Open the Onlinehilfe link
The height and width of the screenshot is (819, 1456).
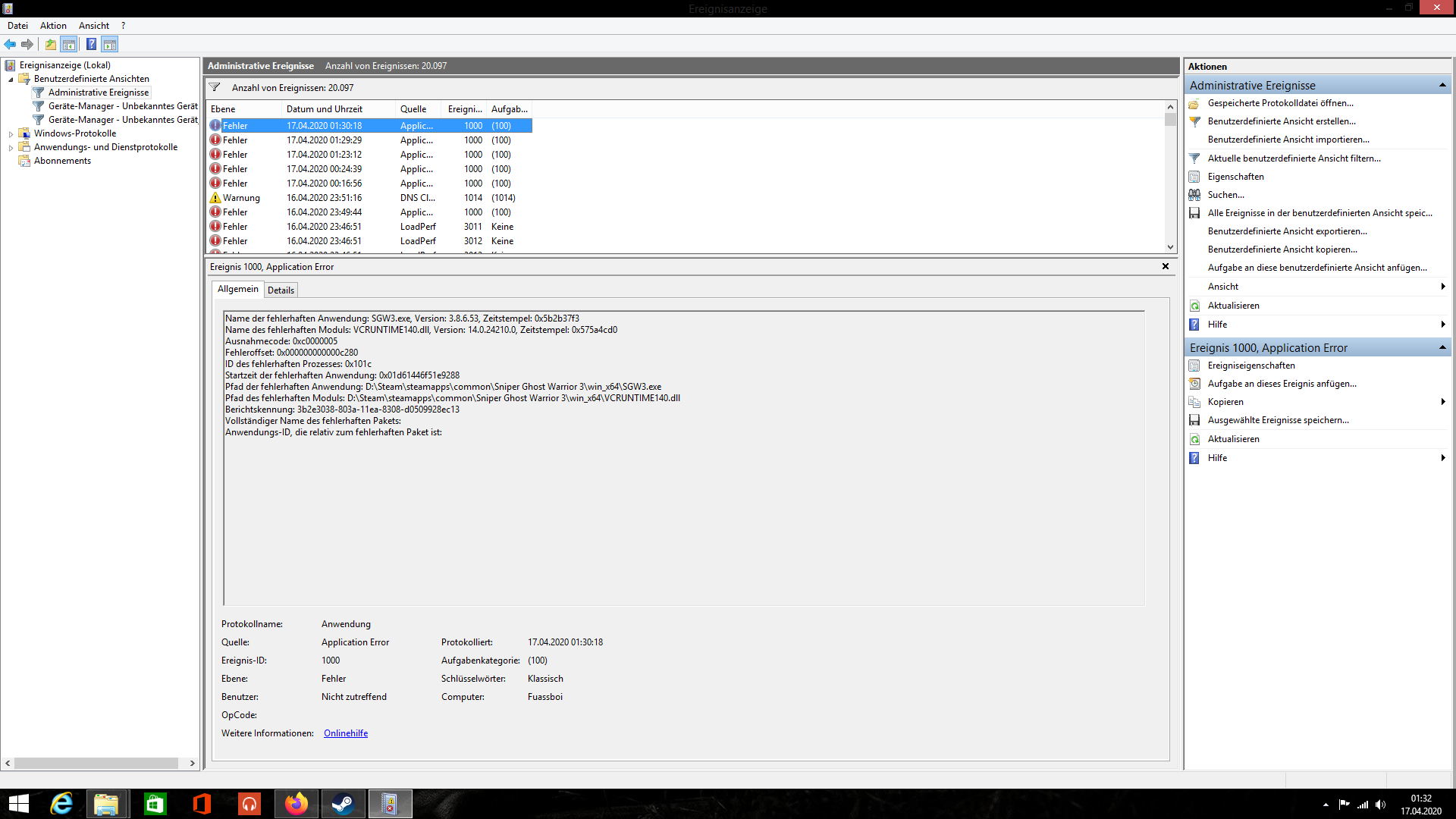click(x=346, y=733)
